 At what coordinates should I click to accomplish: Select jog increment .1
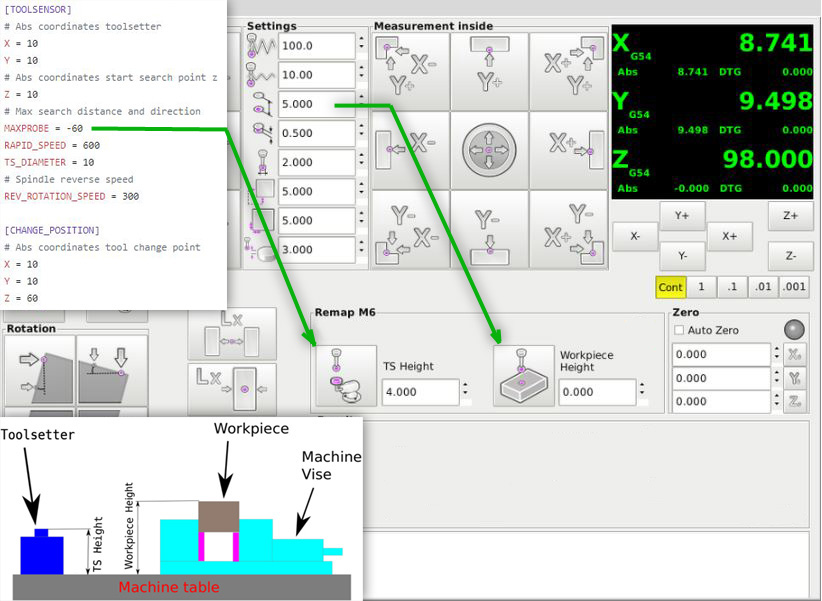(732, 287)
